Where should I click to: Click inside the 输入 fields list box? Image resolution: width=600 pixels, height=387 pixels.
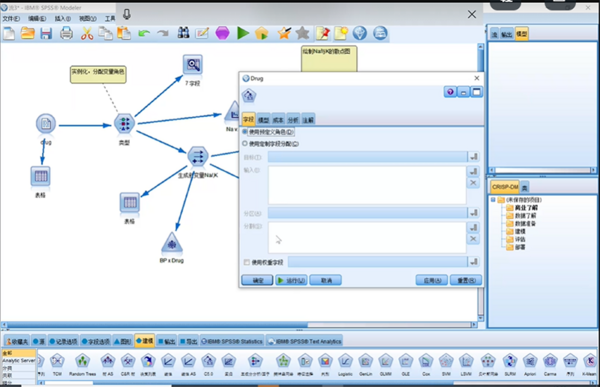367,185
